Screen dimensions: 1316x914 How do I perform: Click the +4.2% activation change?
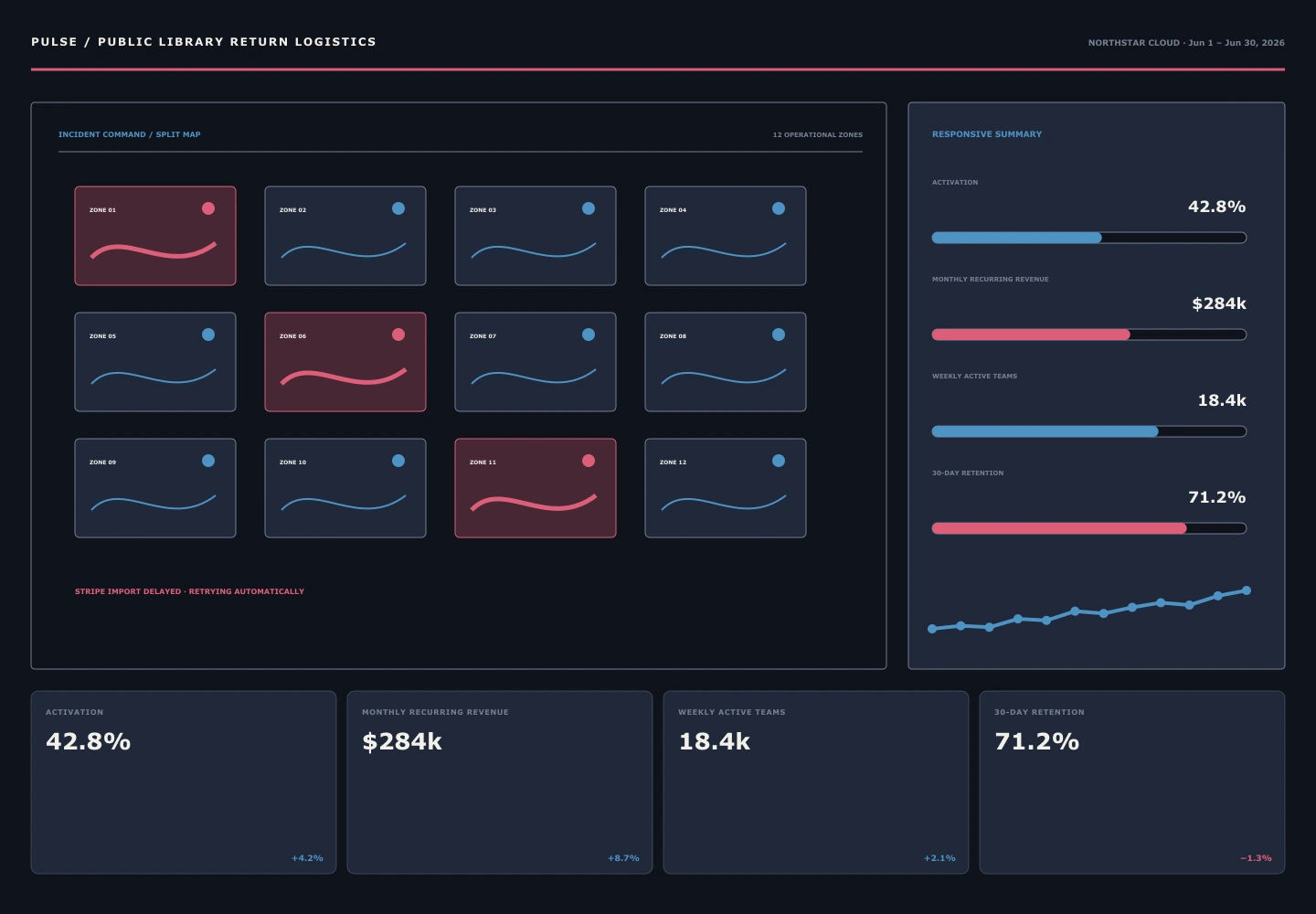point(307,858)
